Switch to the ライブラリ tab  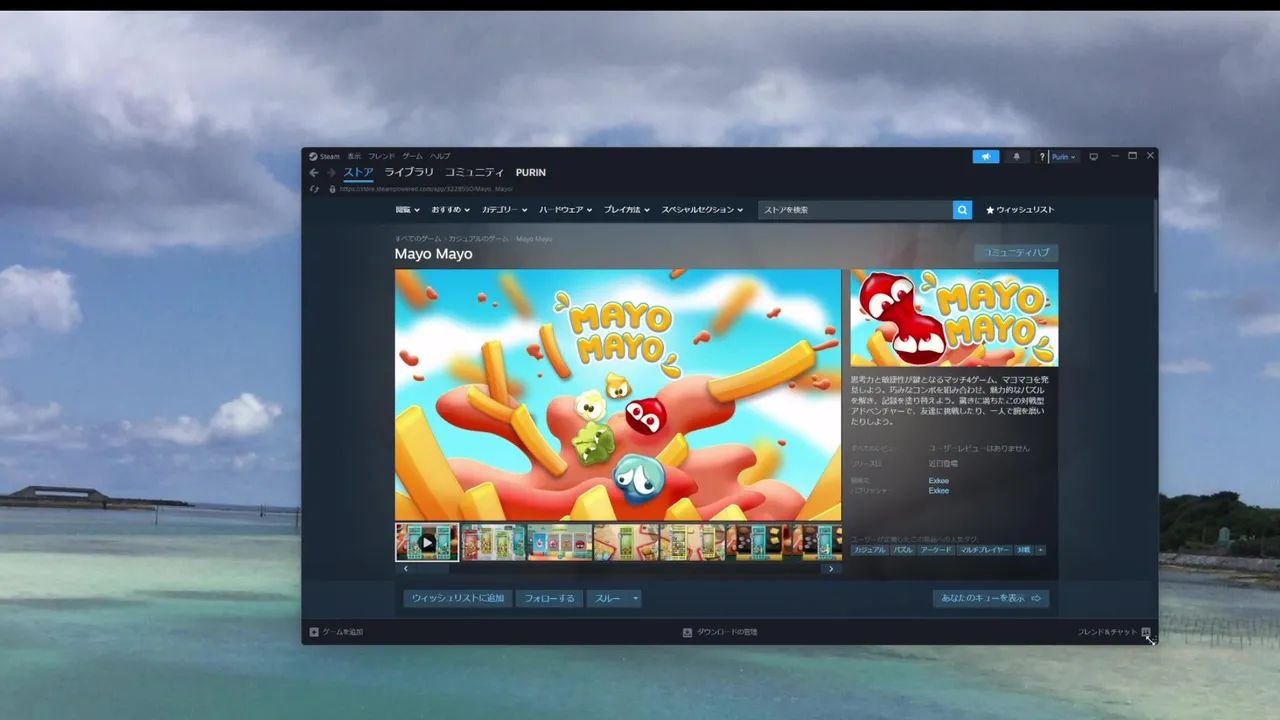tap(409, 173)
